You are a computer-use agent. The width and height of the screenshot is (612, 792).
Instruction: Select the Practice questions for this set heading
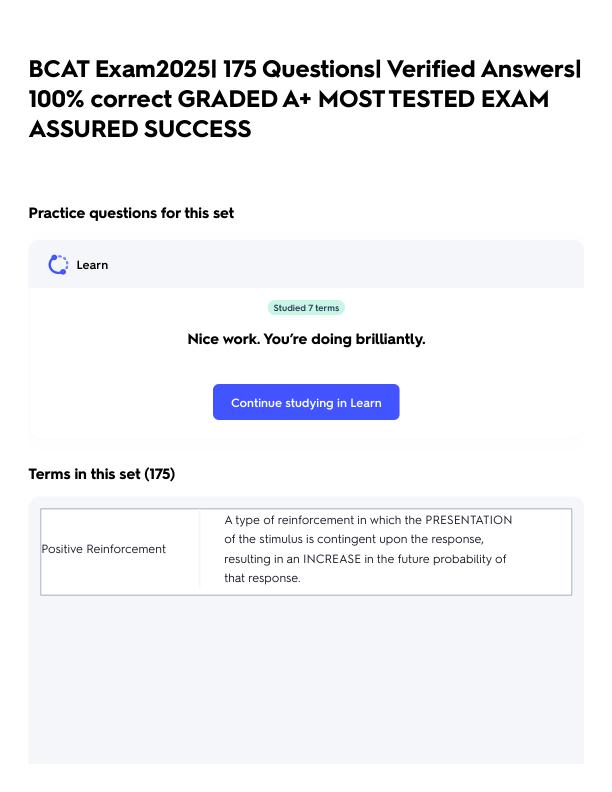131,213
